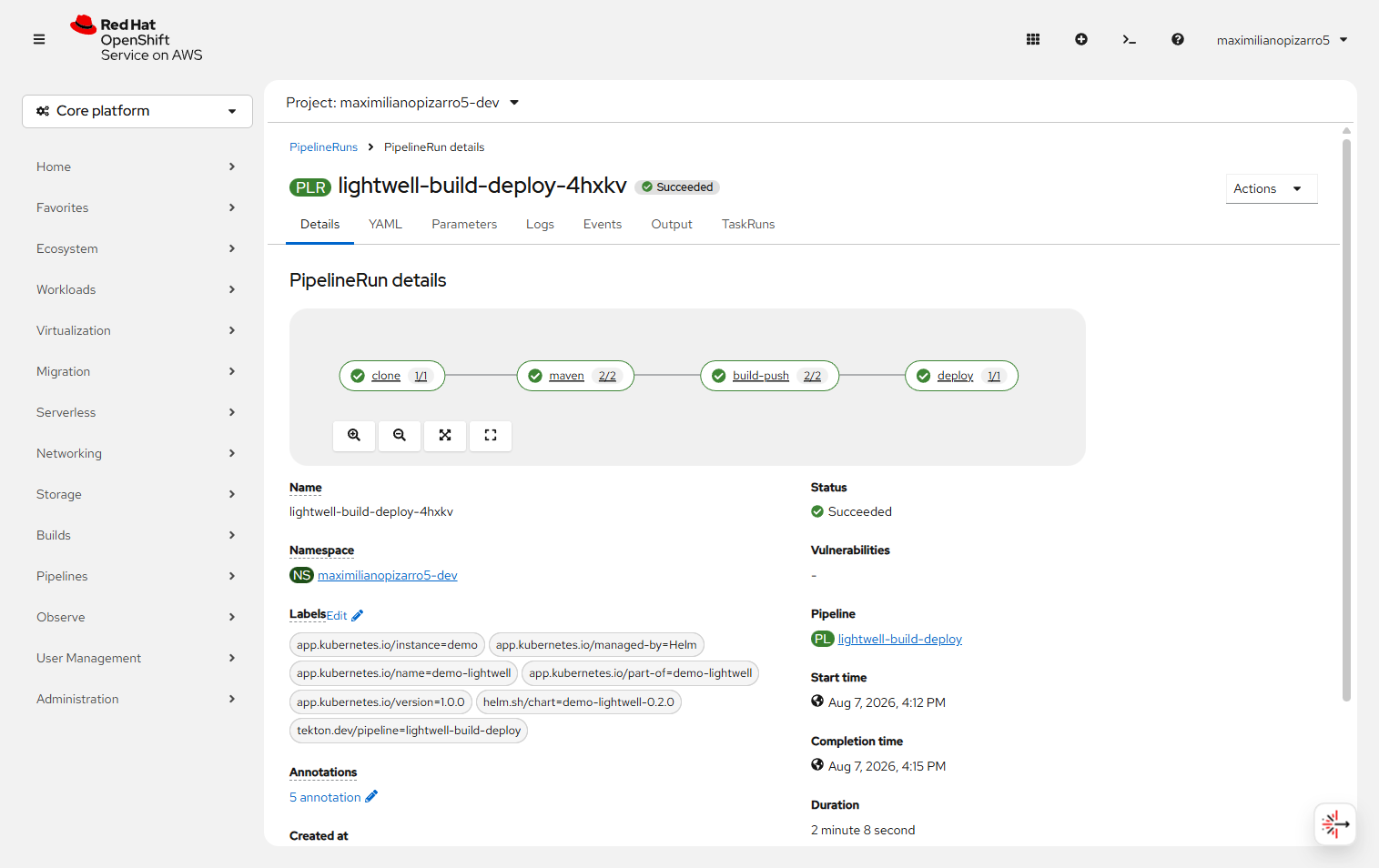Click the pencil icon next to annotations
The image size is (1379, 868).
point(371,797)
